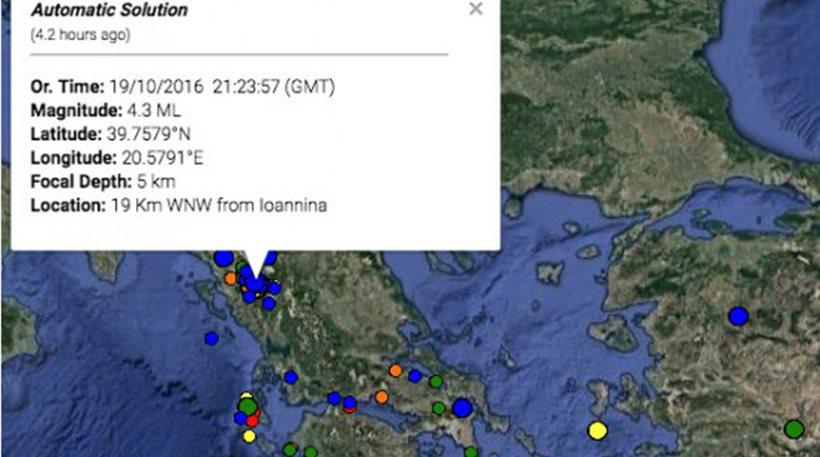Open the large green marker on Kefalonia island

click(x=248, y=406)
